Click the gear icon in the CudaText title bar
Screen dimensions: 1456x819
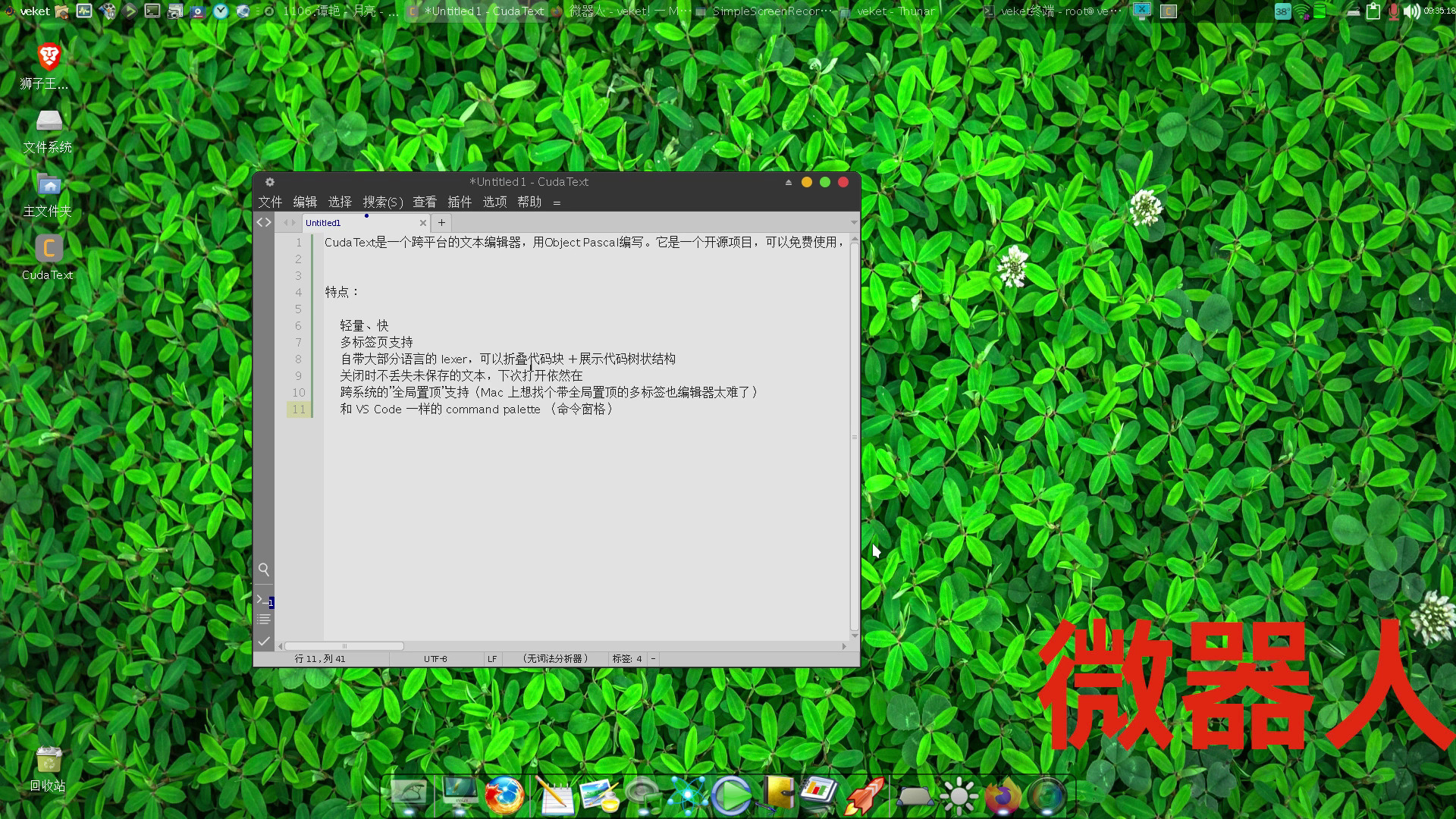[x=269, y=182]
